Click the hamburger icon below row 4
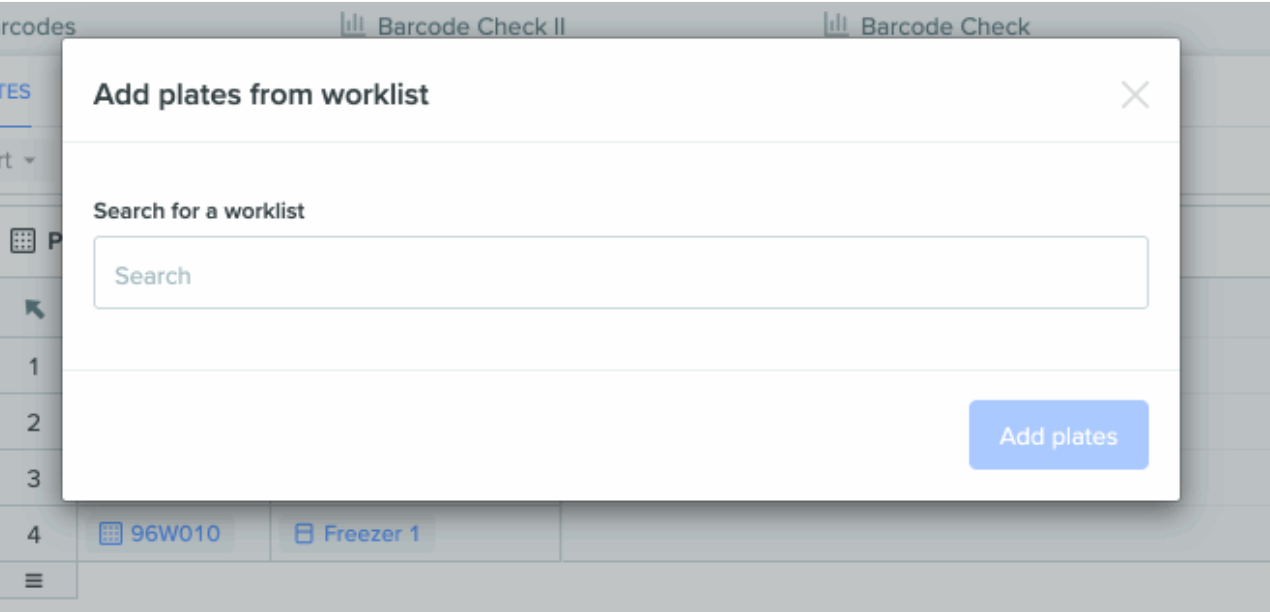This screenshot has height=612, width=1270. 34,580
